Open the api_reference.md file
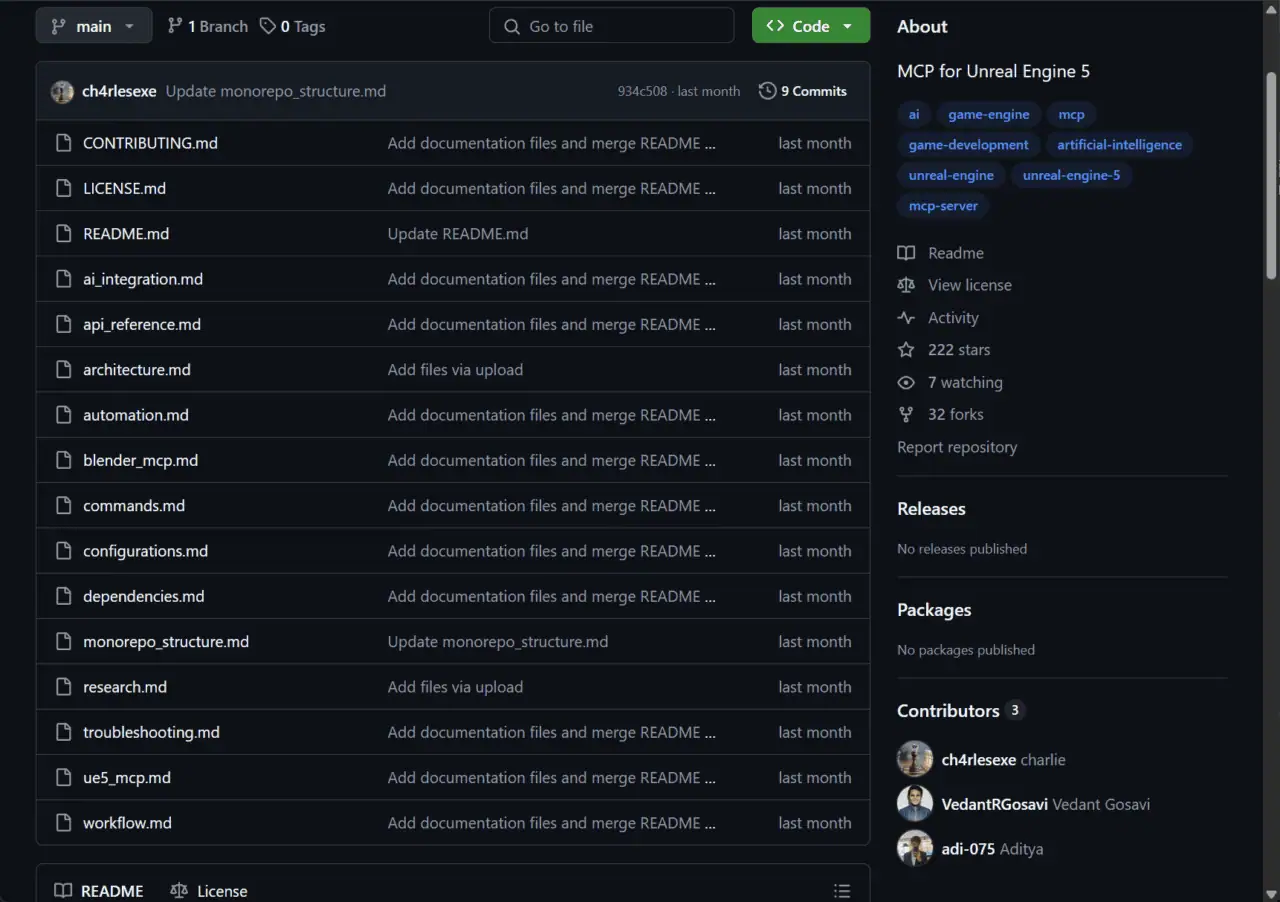The height and width of the screenshot is (902, 1280). point(142,324)
